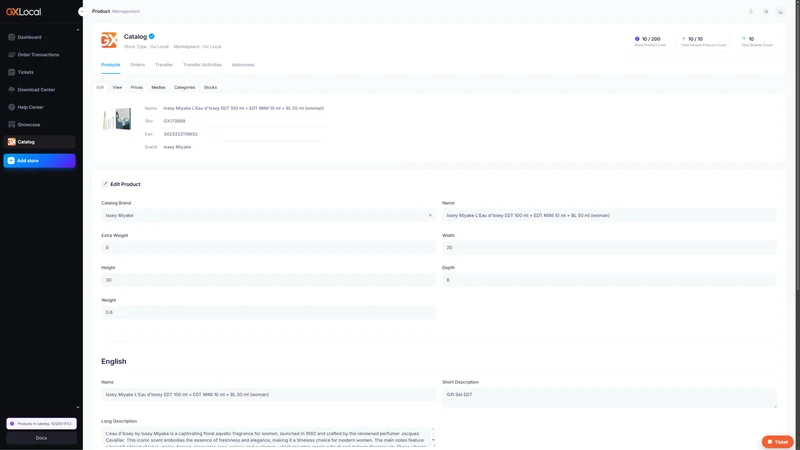The height and width of the screenshot is (450, 800).
Task: Select the Medias sub-tab
Action: (x=158, y=87)
